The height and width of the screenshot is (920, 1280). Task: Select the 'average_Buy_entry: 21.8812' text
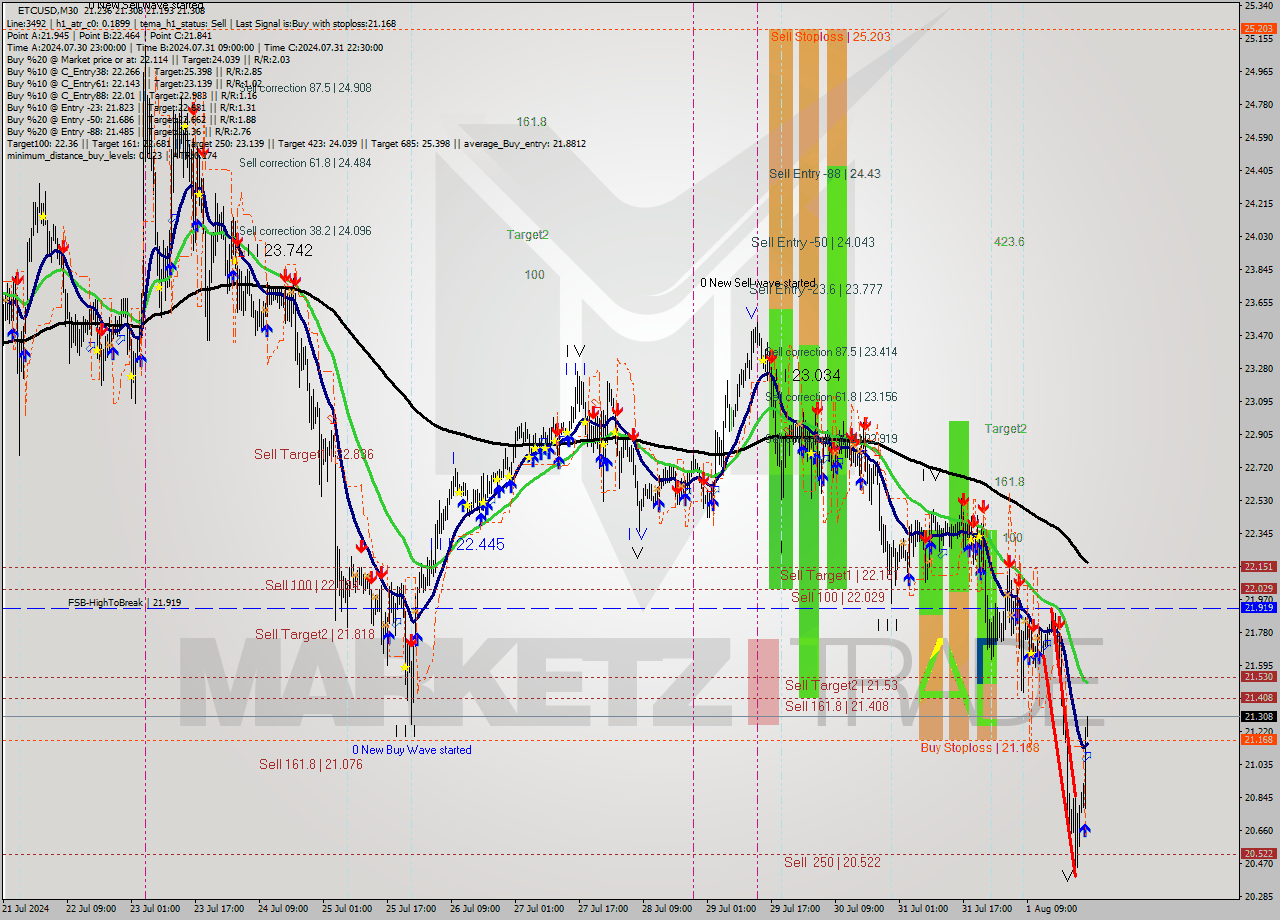[x=525, y=143]
